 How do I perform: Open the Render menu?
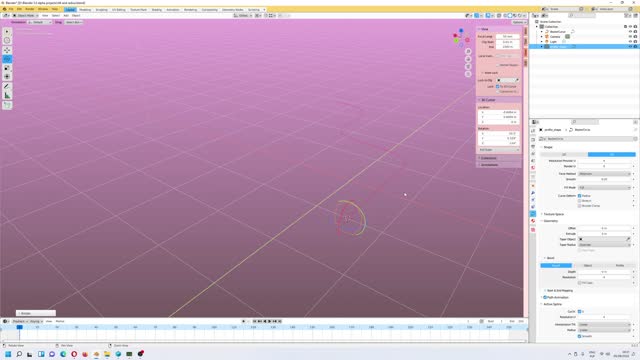30,9
